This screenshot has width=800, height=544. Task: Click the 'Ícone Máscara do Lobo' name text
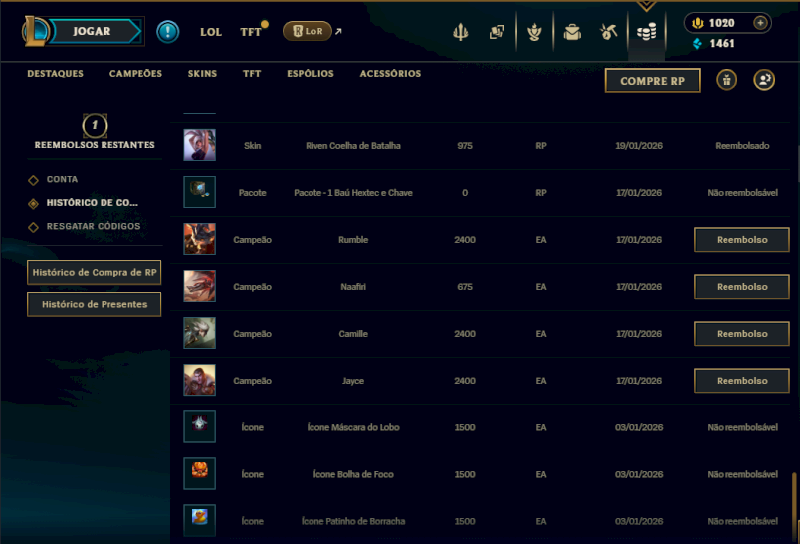[353, 427]
